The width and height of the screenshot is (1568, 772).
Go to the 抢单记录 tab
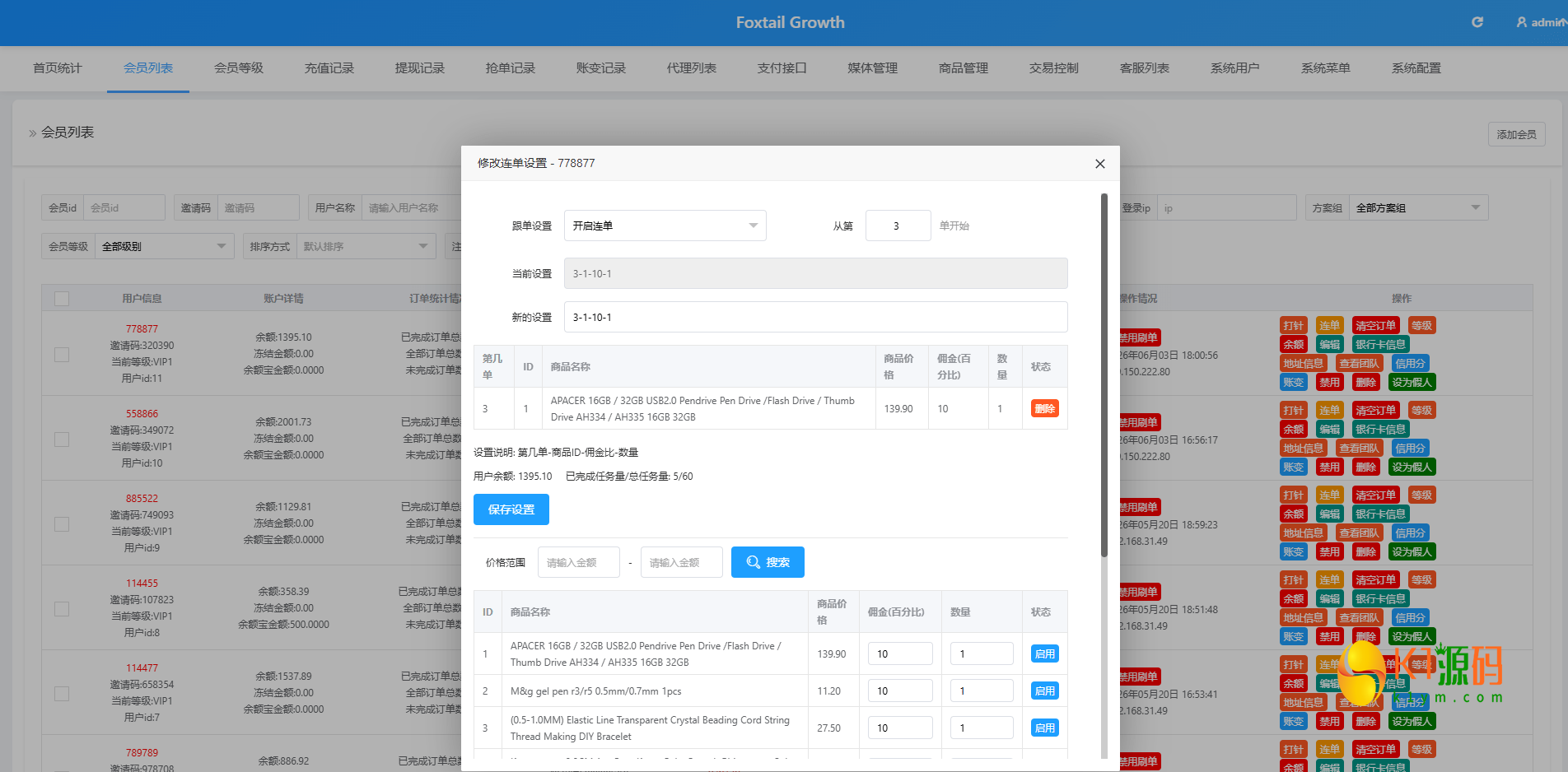coord(511,68)
